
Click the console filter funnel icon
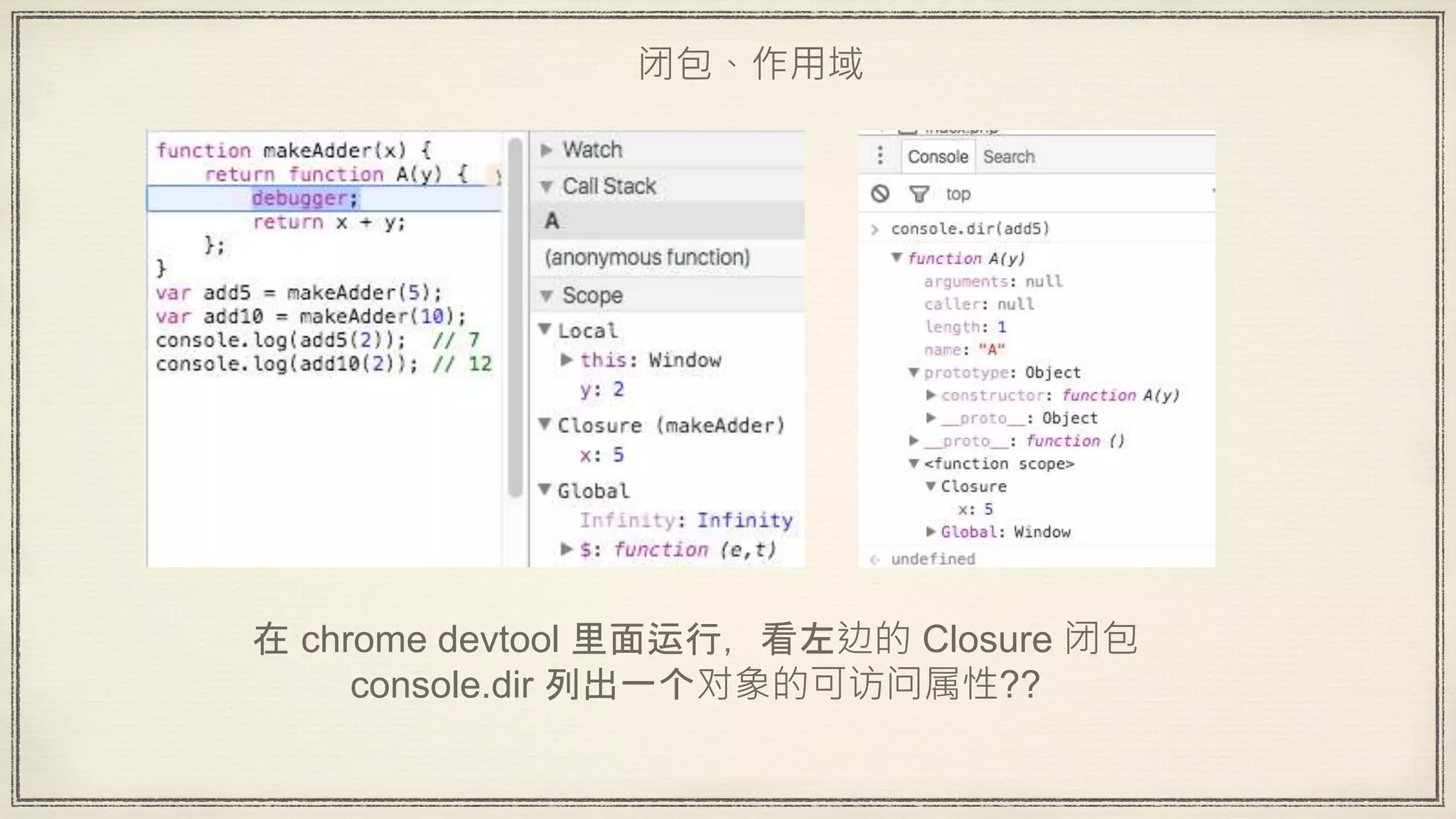pos(919,193)
